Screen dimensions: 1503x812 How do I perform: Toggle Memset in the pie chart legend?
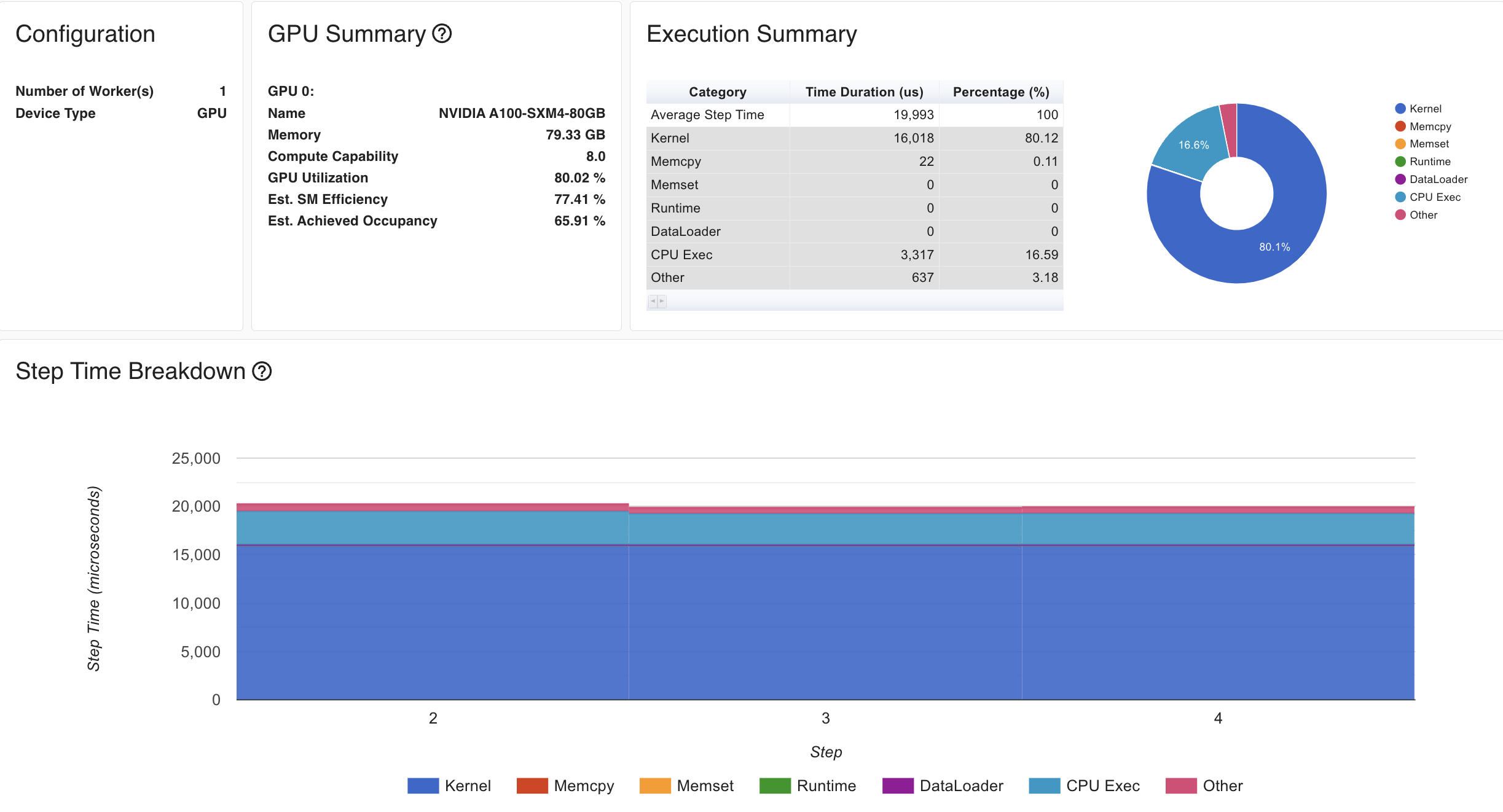pyautogui.click(x=1422, y=144)
